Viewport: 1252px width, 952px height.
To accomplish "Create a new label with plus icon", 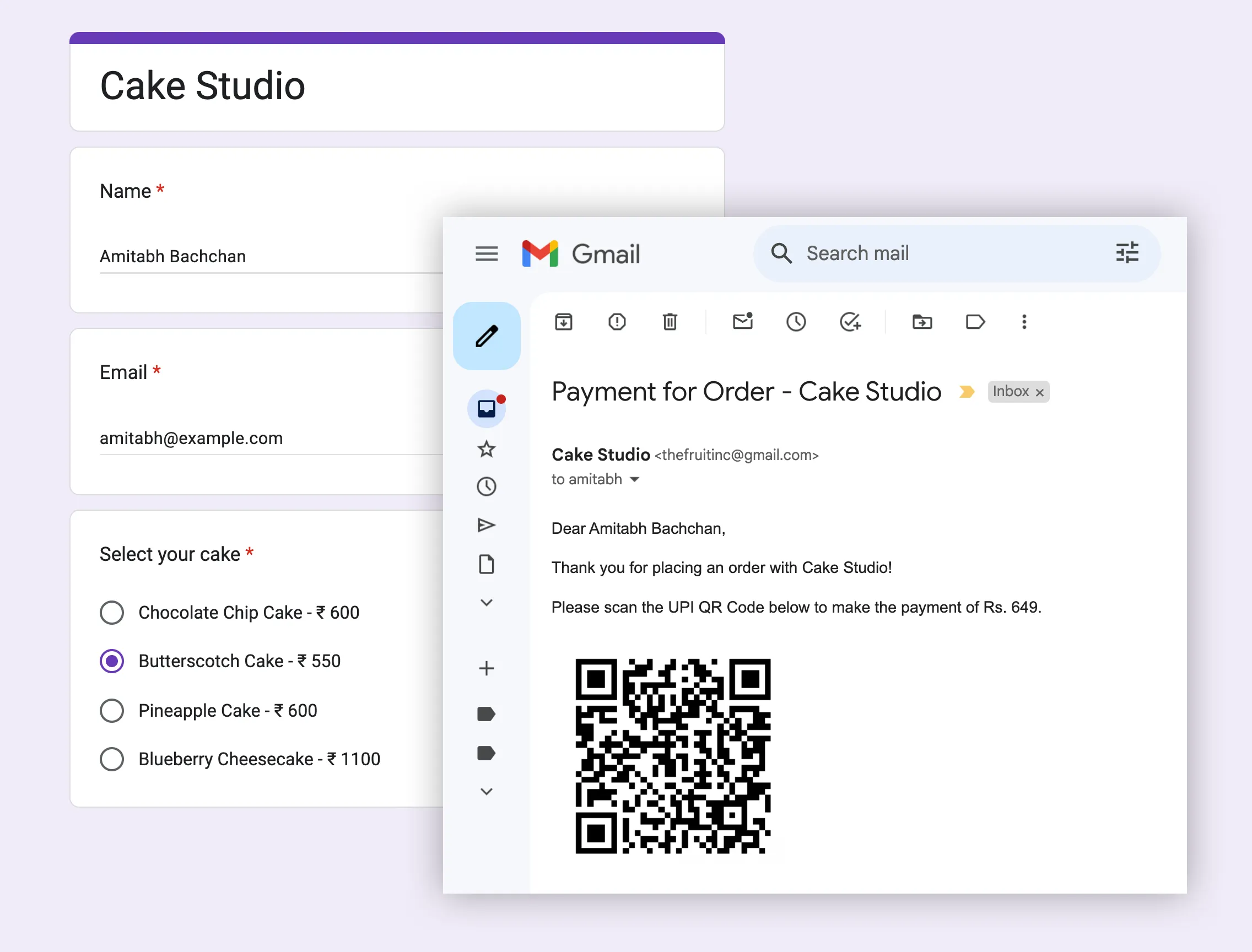I will 486,668.
